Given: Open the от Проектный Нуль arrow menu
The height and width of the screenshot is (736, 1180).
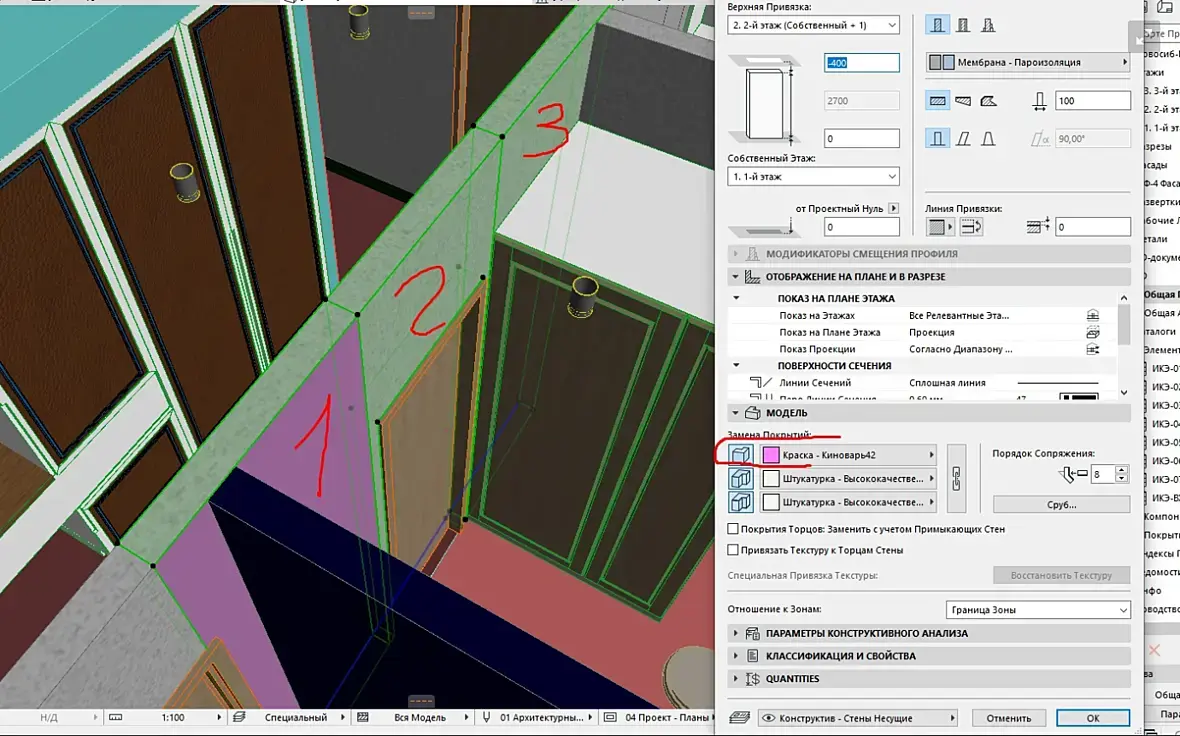Looking at the screenshot, I should coord(893,208).
